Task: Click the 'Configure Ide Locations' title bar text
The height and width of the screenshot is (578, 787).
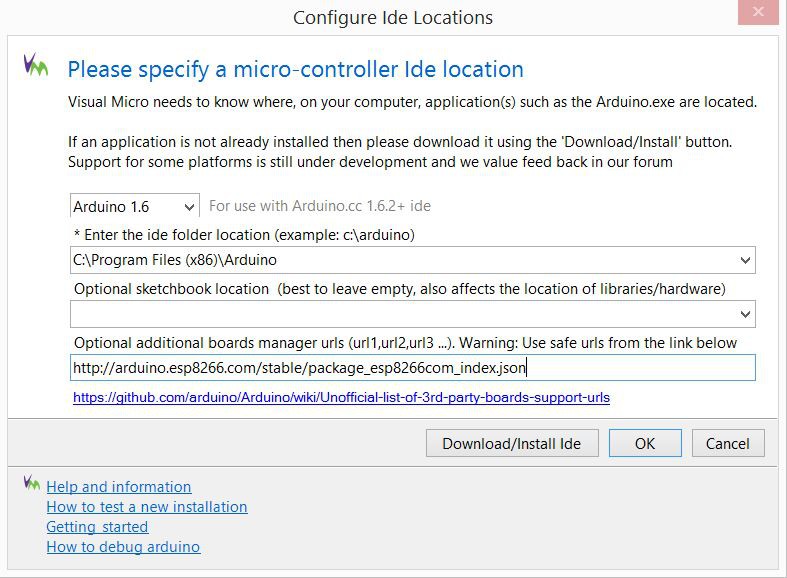Action: tap(393, 18)
